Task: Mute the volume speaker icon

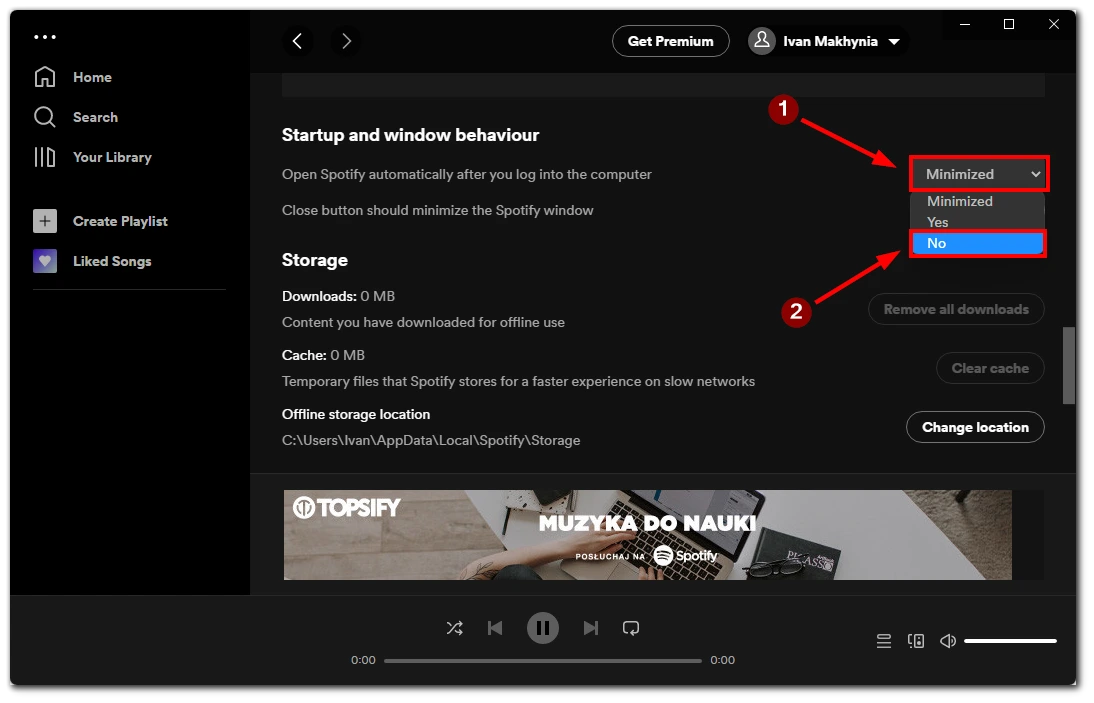Action: click(947, 641)
